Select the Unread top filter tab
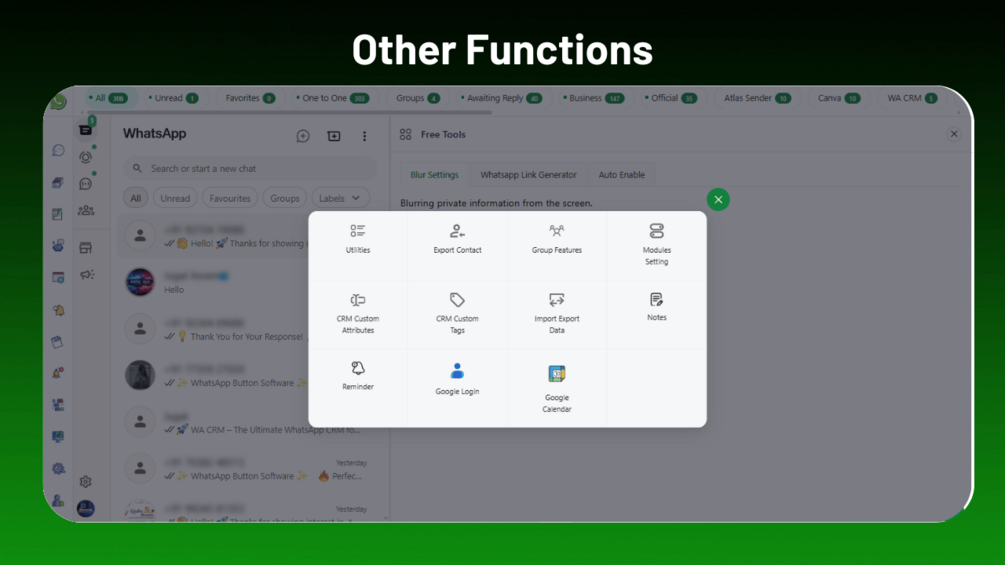The width and height of the screenshot is (1005, 565). coord(173,98)
